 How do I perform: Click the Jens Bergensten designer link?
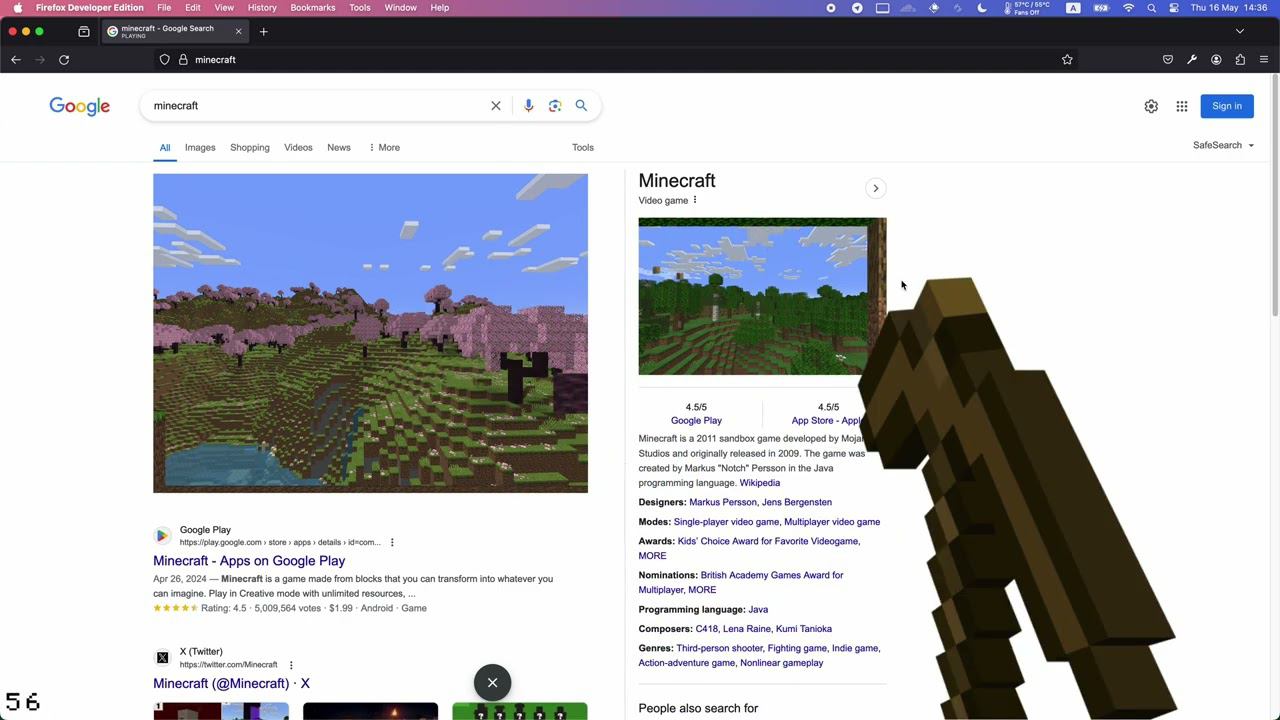click(x=797, y=502)
